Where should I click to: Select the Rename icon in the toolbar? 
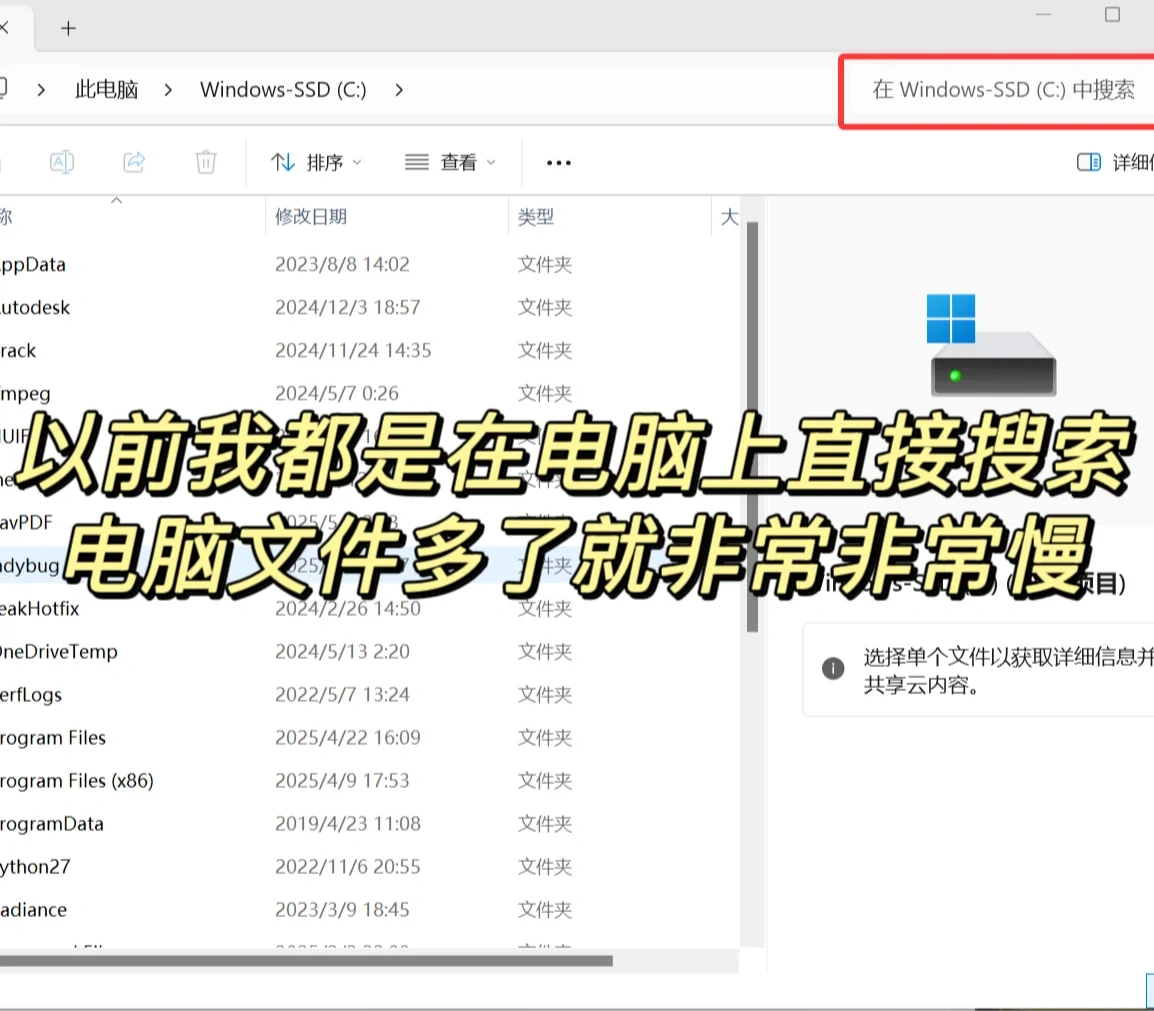(61, 161)
